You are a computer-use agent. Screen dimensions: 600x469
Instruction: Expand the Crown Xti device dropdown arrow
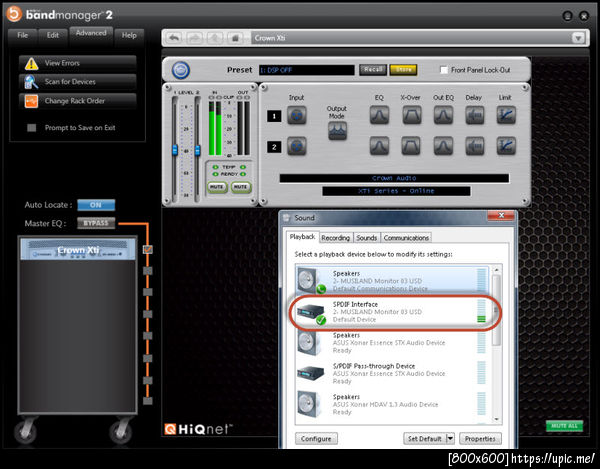pos(578,38)
